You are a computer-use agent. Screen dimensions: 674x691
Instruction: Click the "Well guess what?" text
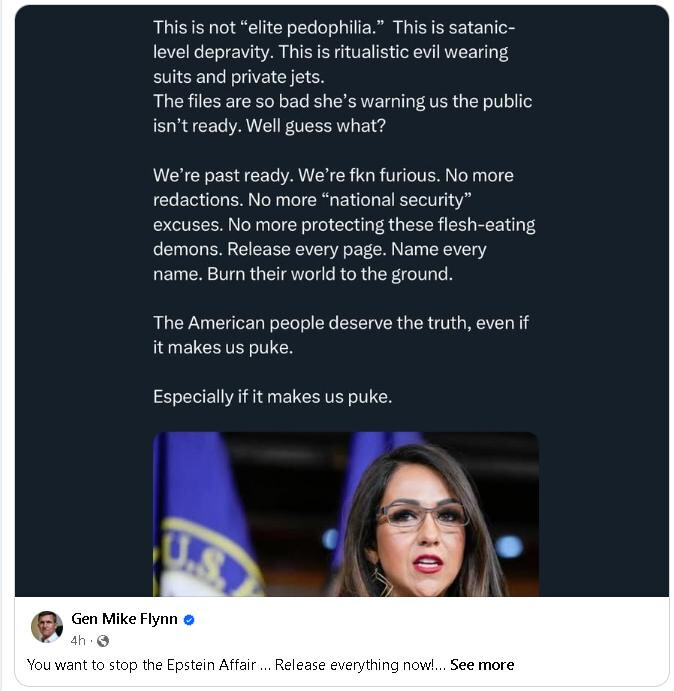coord(287,126)
